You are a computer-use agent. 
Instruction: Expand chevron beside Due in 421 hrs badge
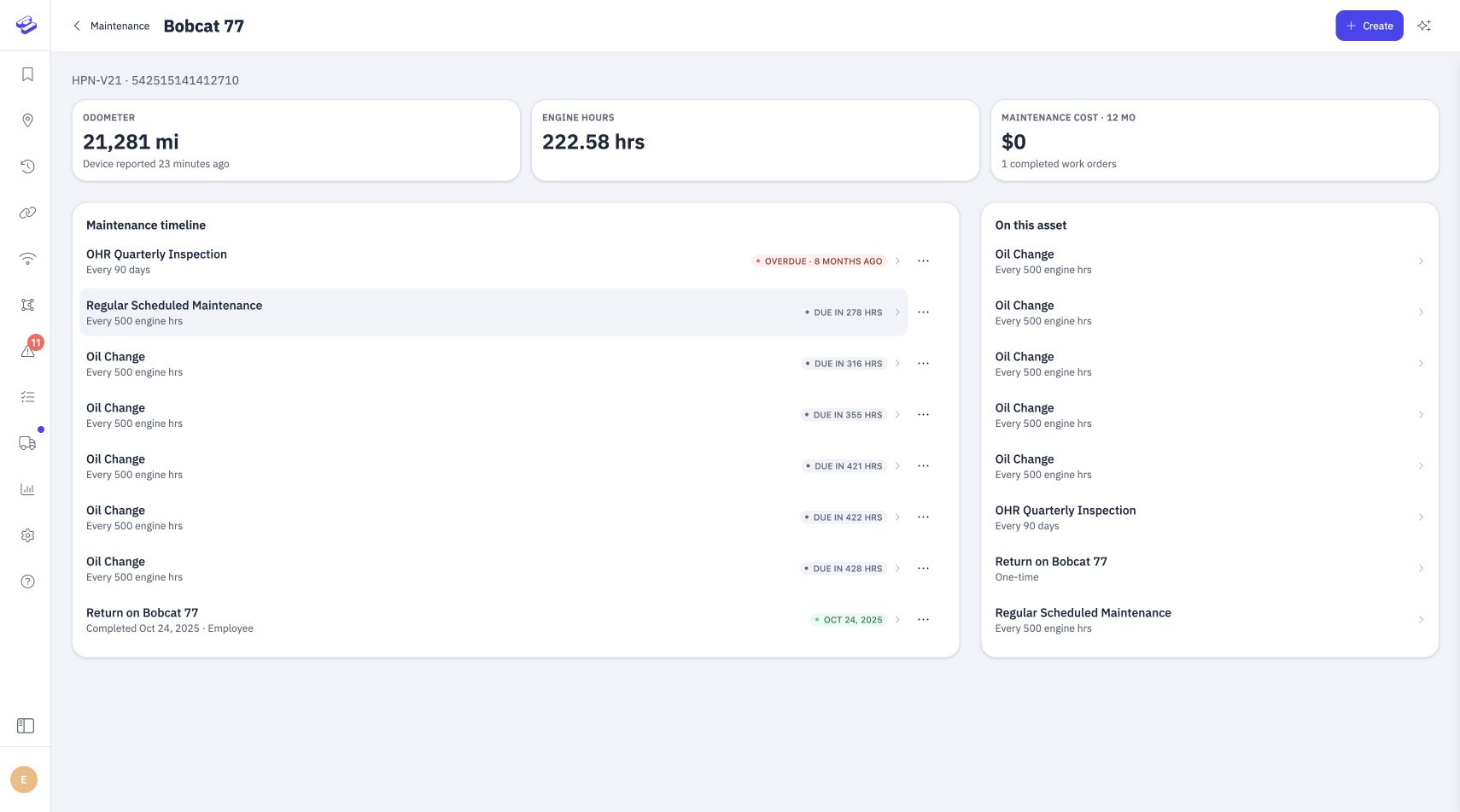click(x=897, y=466)
